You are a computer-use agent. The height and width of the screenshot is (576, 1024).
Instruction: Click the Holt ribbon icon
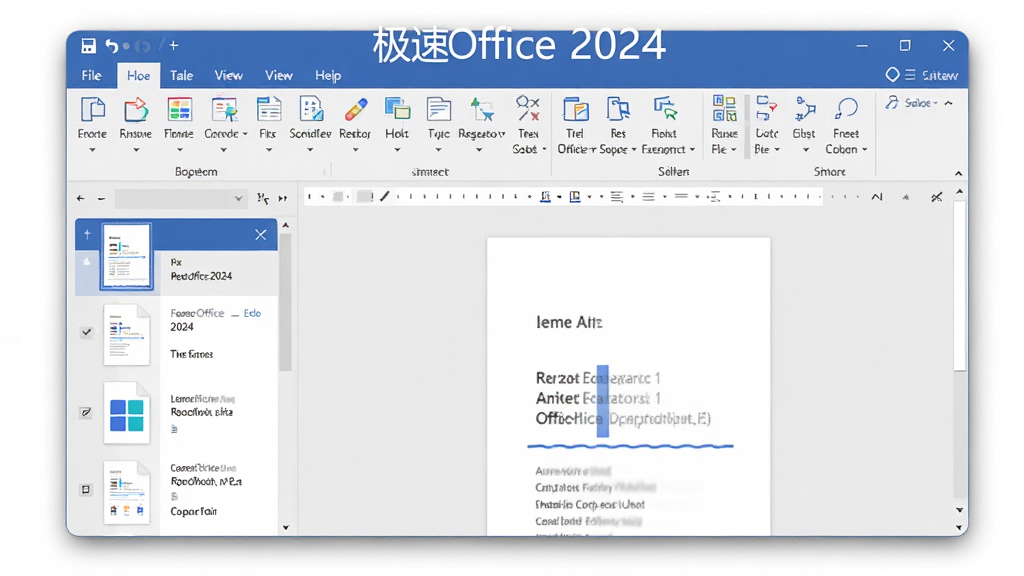[397, 110]
